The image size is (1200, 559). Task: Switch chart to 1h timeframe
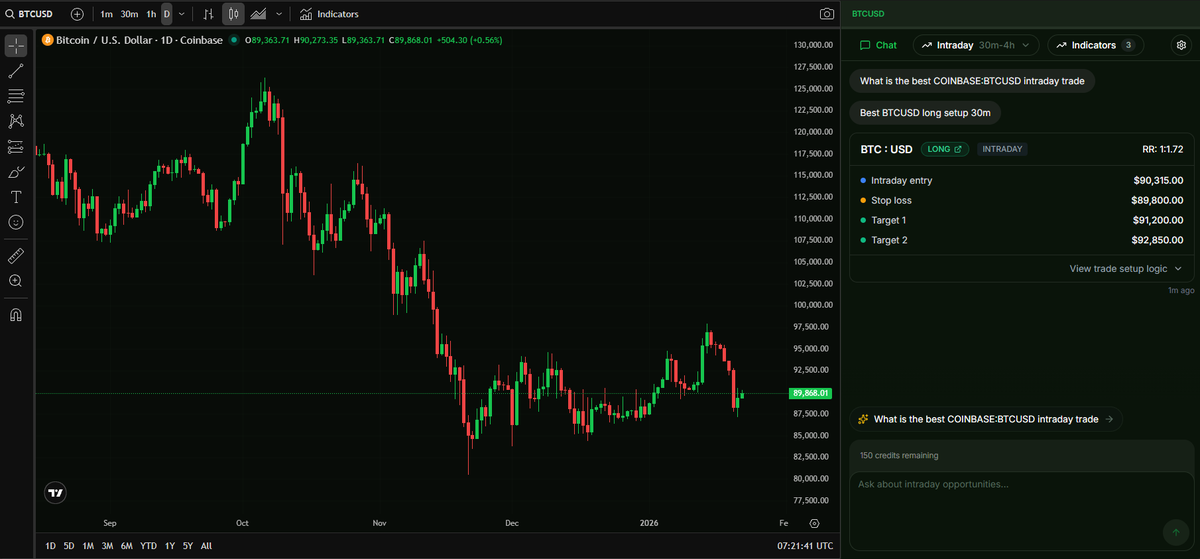[x=151, y=14]
